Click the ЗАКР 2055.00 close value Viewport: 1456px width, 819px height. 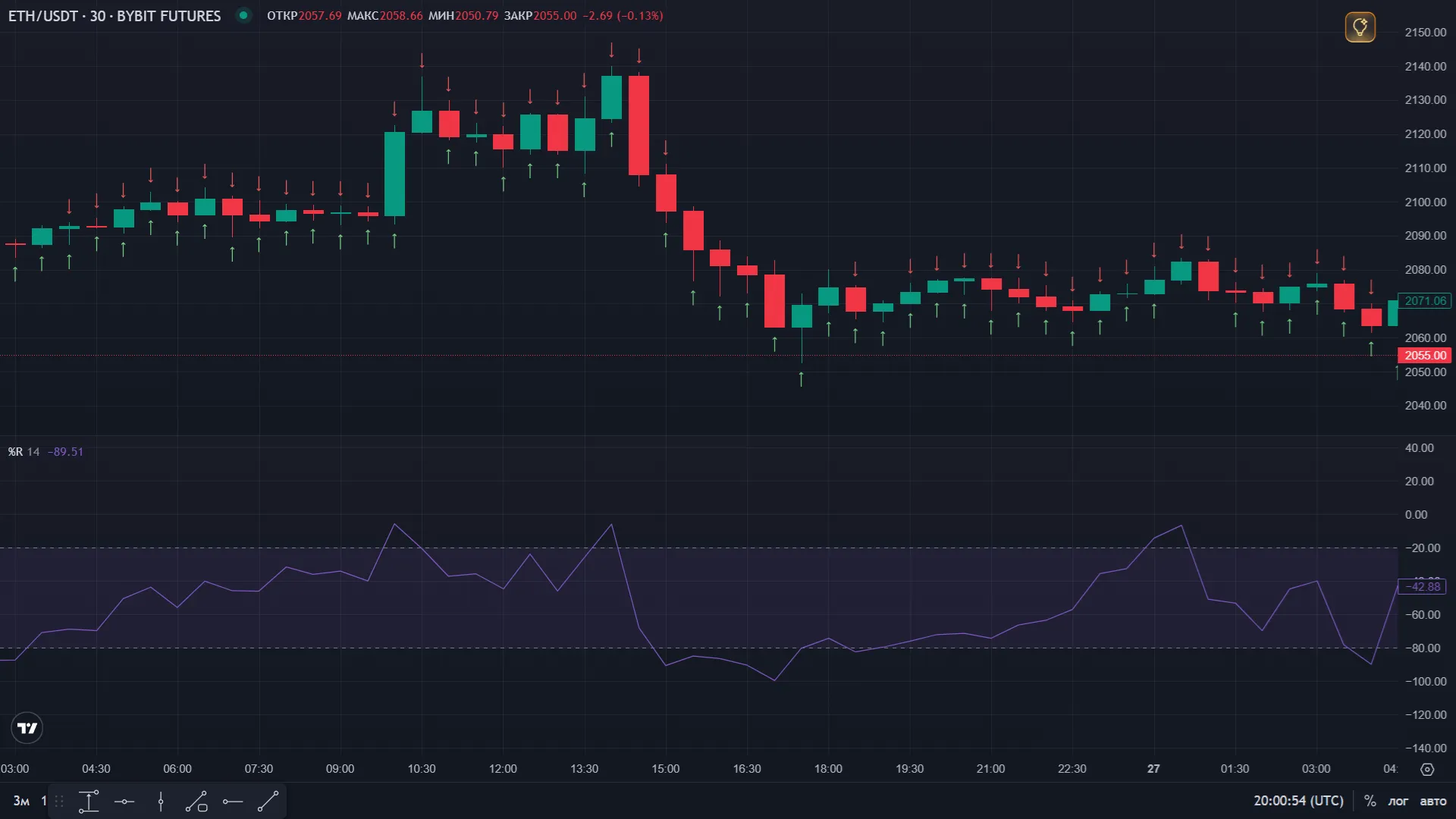click(540, 16)
